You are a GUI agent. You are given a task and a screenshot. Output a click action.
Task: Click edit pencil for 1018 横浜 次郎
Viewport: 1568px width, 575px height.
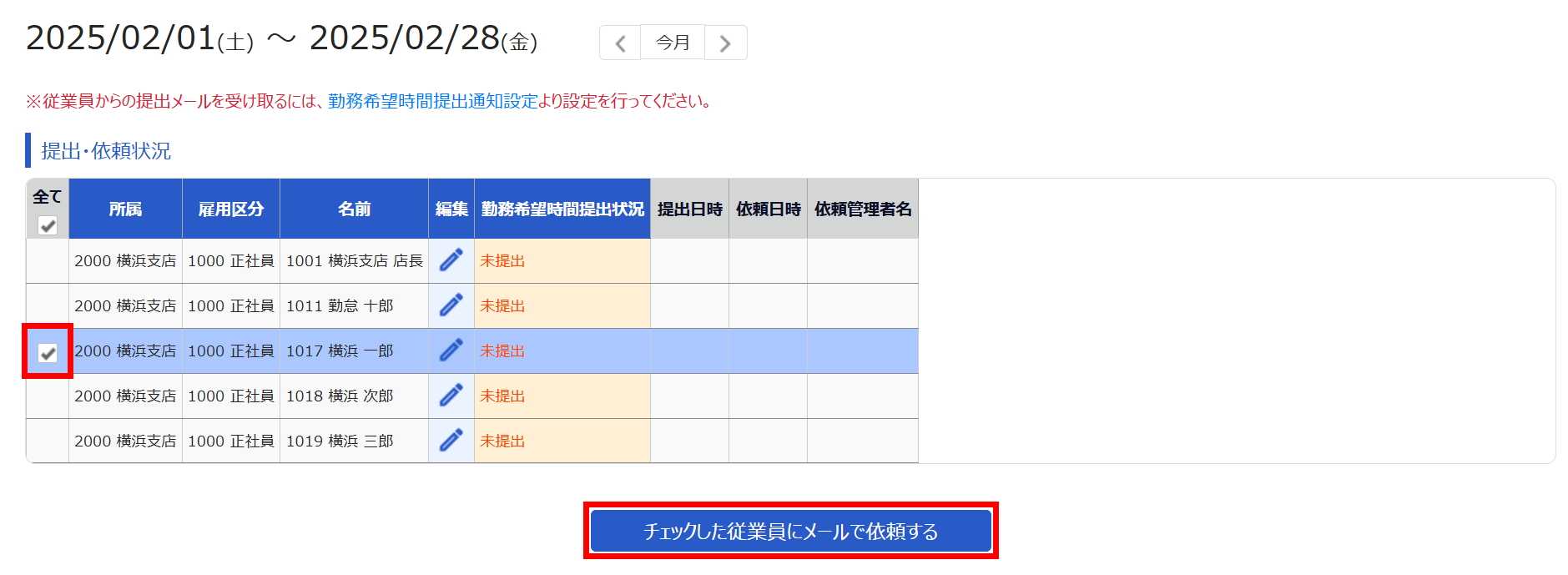451,396
